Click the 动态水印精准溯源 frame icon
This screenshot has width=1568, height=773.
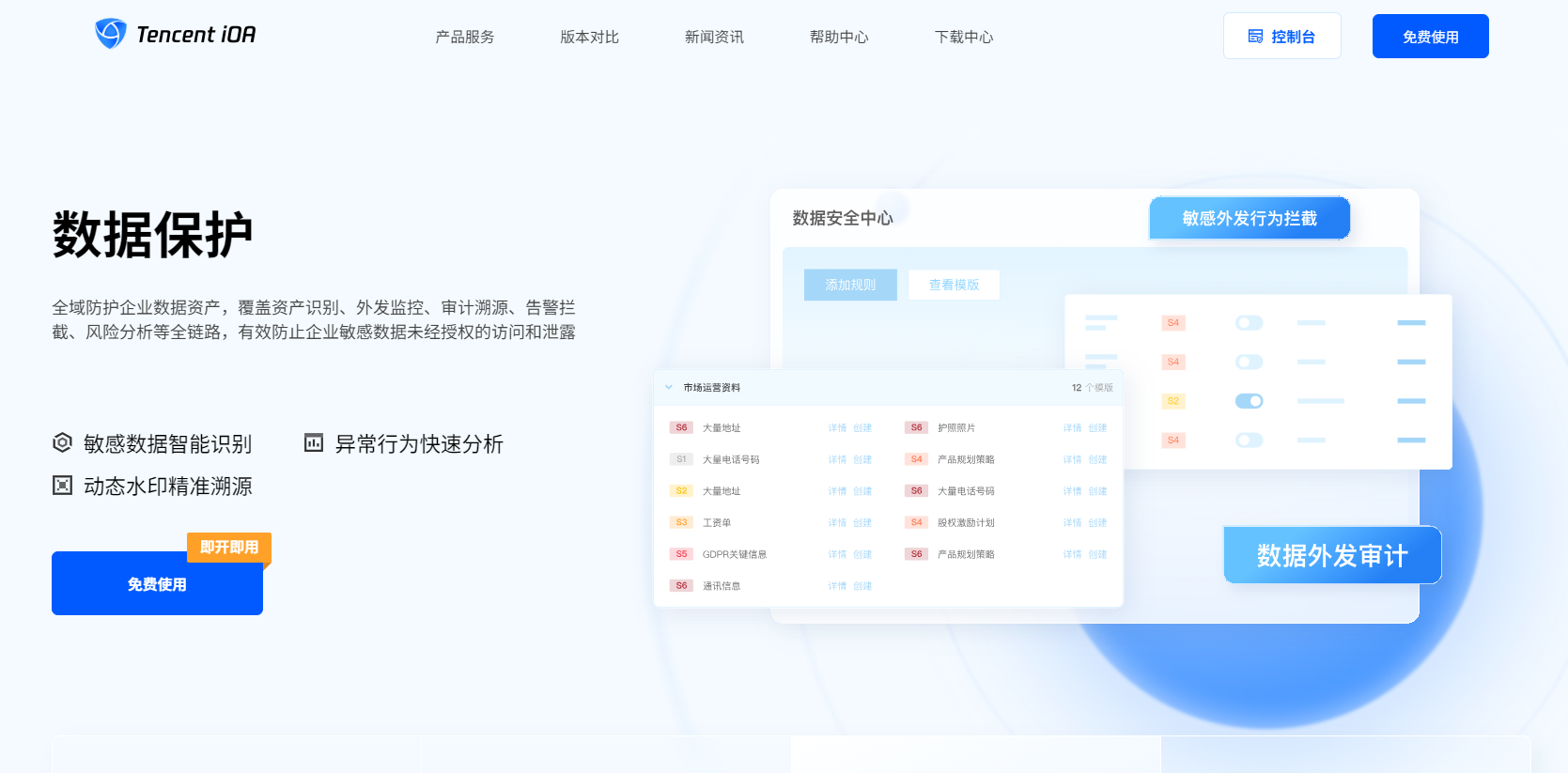point(62,486)
